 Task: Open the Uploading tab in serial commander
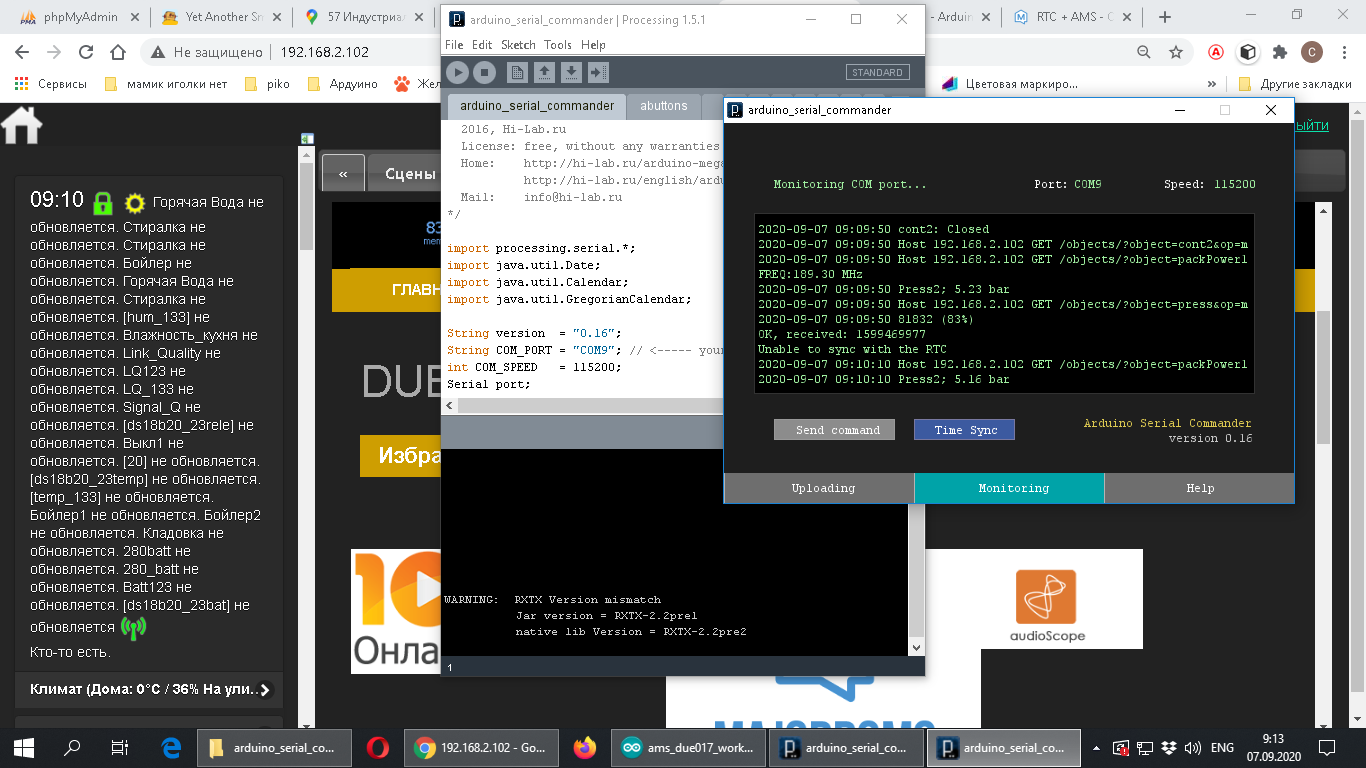[822, 488]
